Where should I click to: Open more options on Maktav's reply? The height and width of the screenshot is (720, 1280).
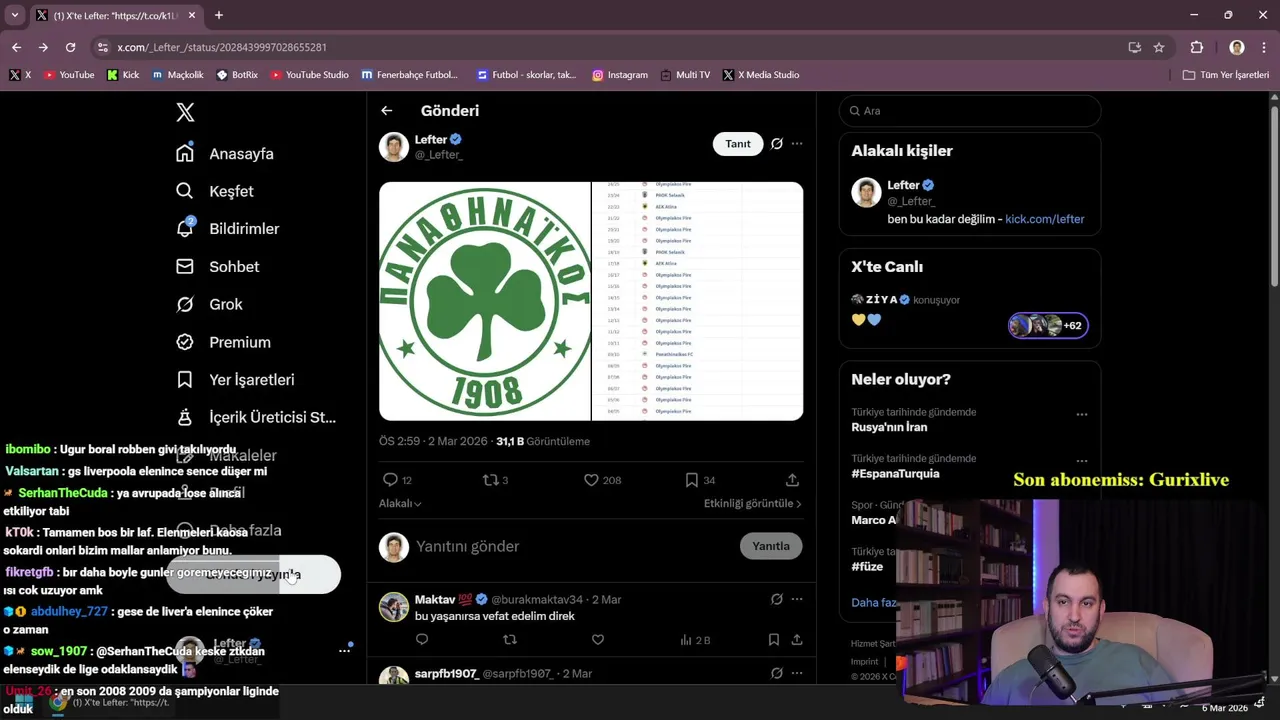click(x=797, y=599)
